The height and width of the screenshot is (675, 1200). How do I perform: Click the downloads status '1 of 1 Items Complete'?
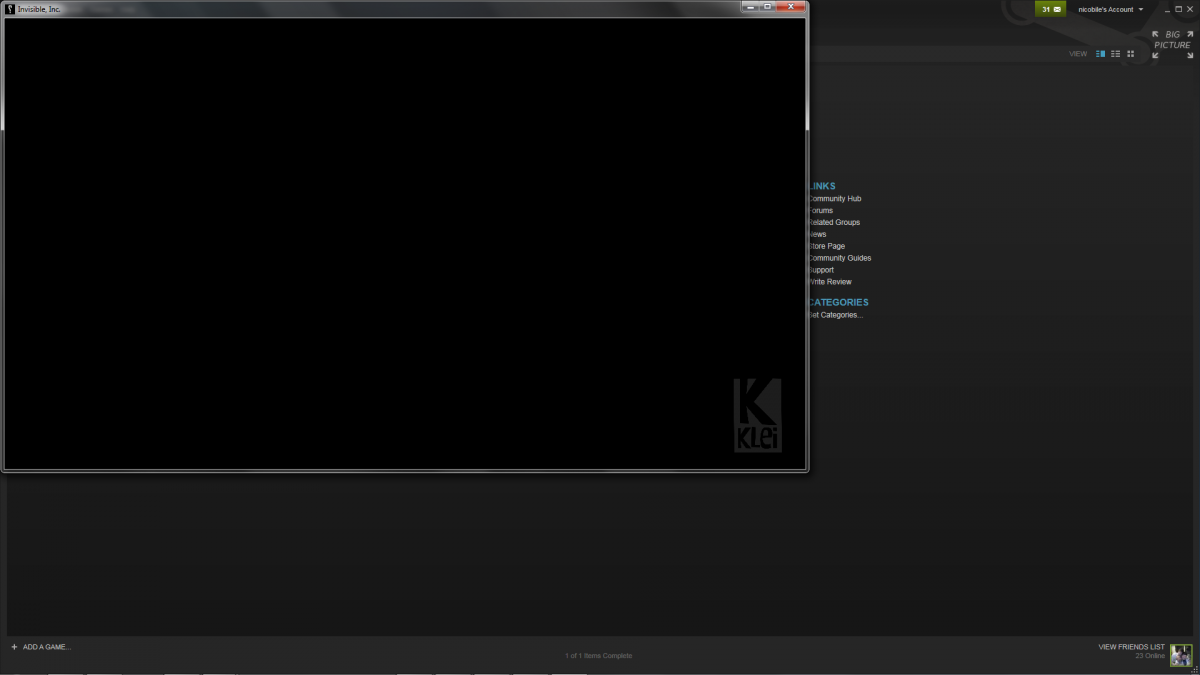tap(598, 656)
